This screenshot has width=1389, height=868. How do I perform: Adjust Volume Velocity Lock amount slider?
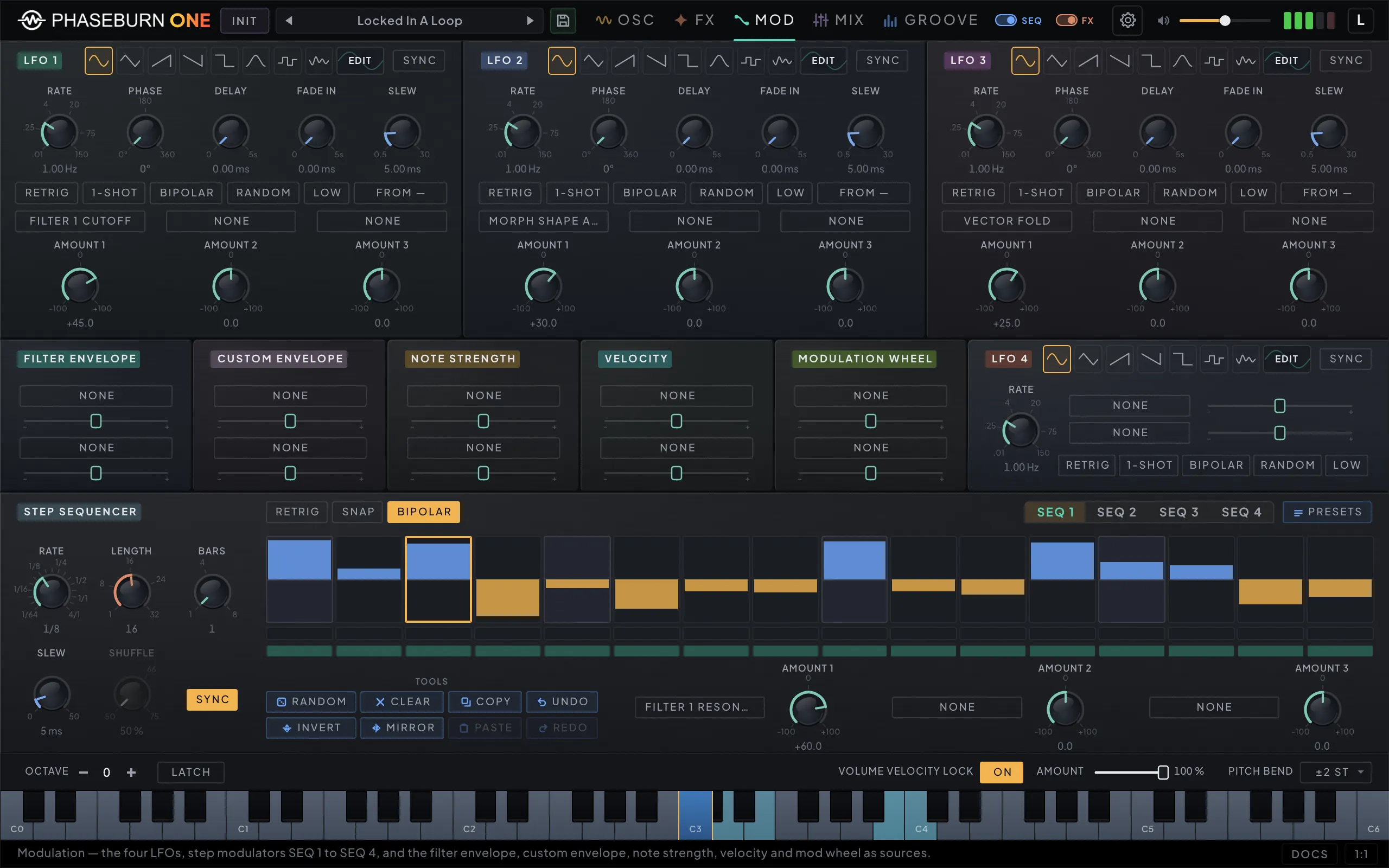[1131, 772]
